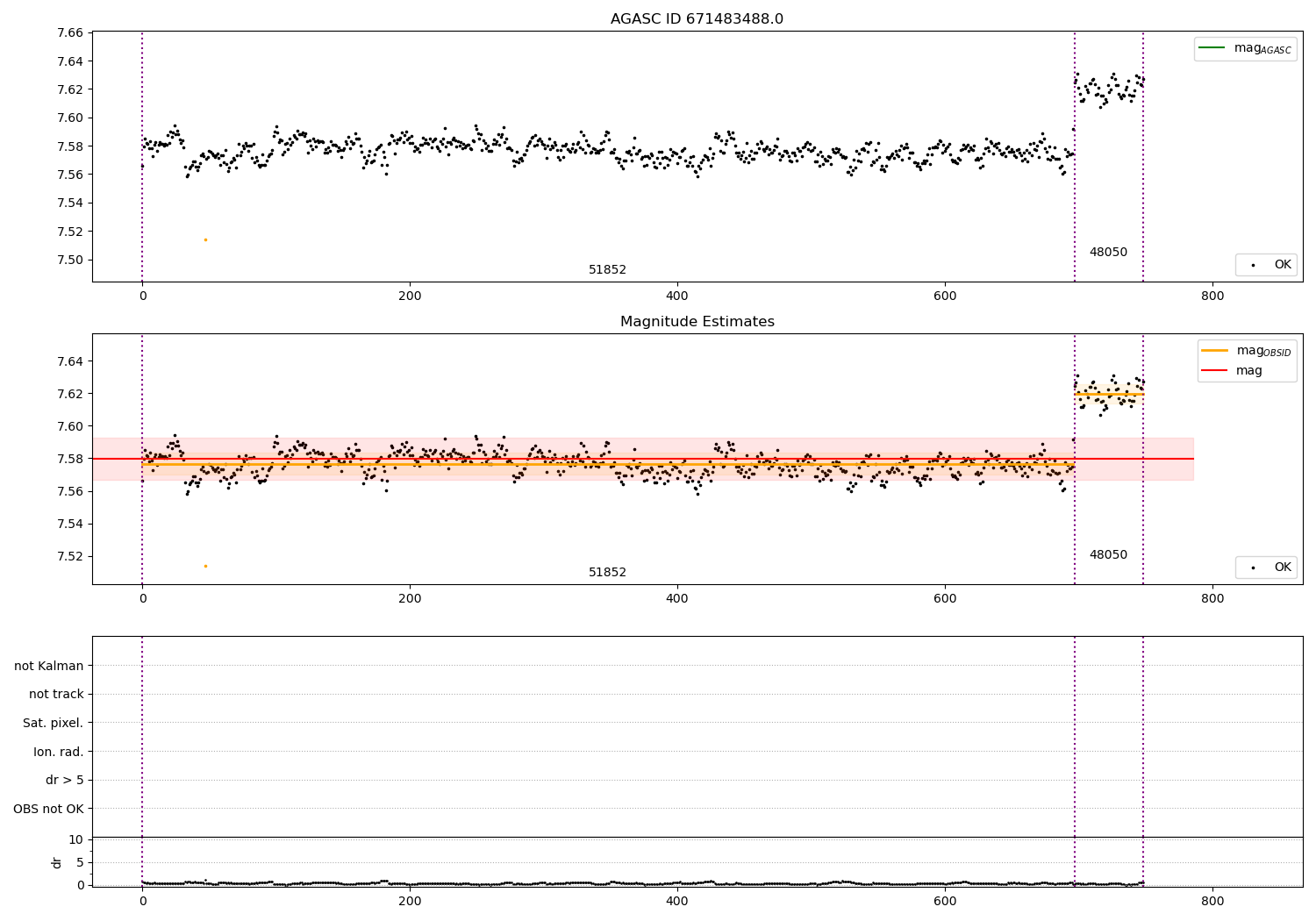Screen dimensions: 1316x921
Task: Click the 48050 label in the top plot
Action: tap(1108, 253)
